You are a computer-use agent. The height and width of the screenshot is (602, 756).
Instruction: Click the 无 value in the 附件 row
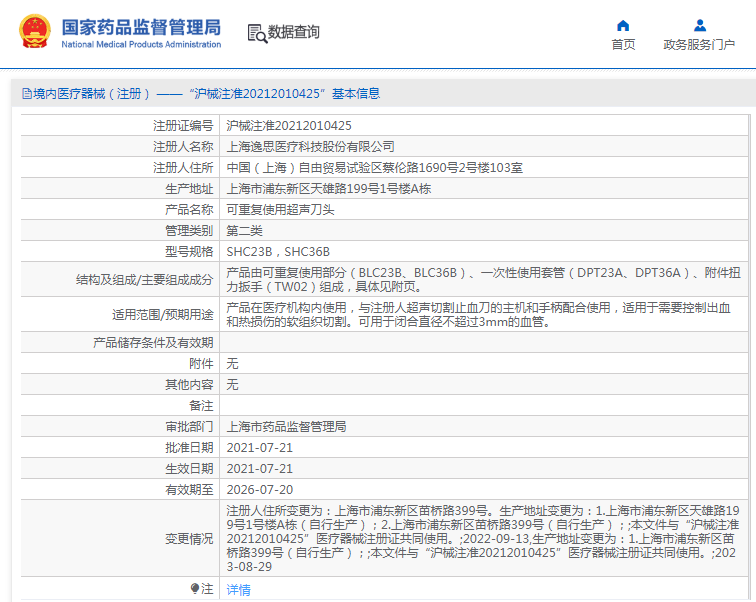click(232, 363)
